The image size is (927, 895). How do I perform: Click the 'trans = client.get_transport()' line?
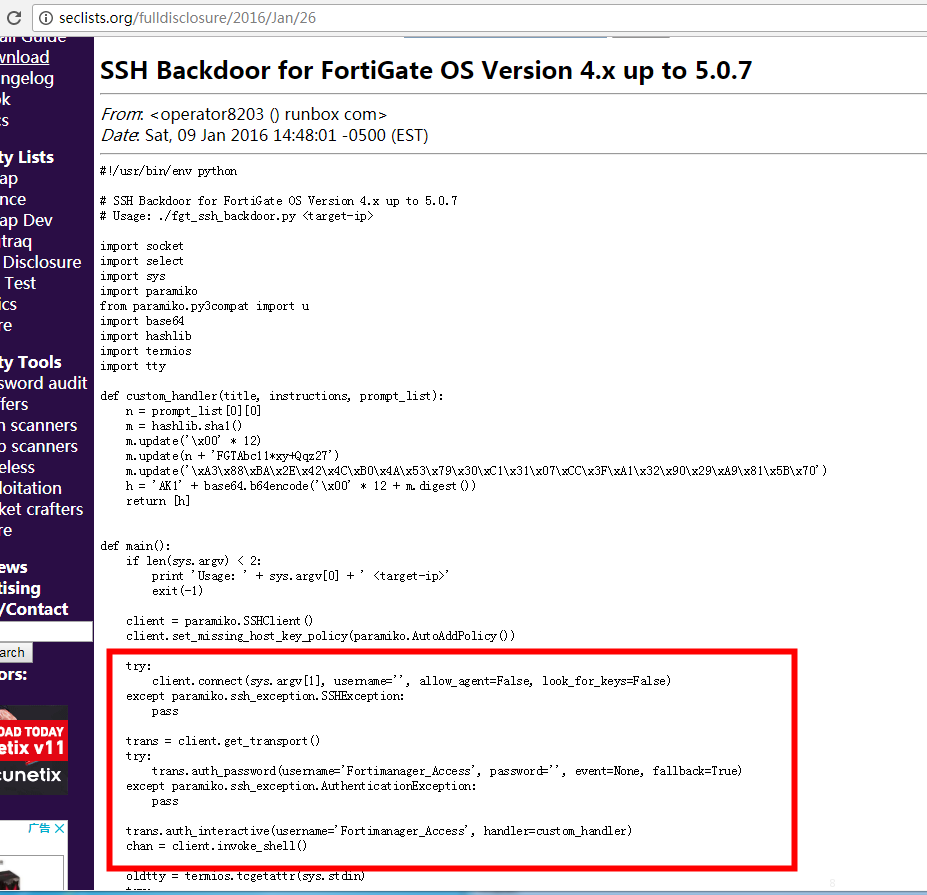click(x=223, y=741)
